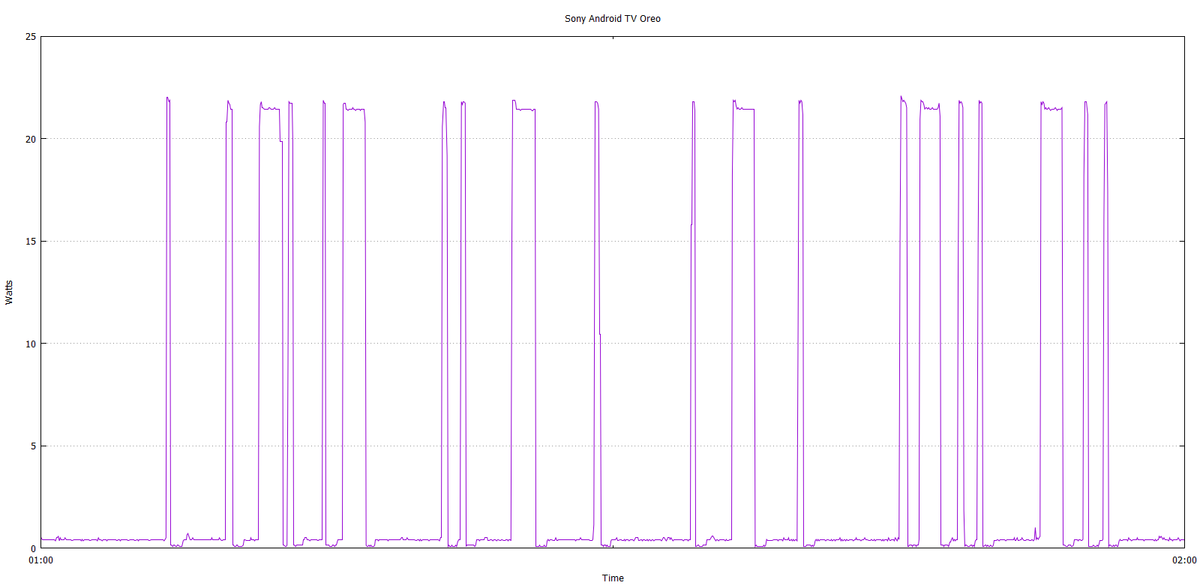The width and height of the screenshot is (1200, 586).
Task: Click the top of the last power spike
Action: [x=1106, y=102]
